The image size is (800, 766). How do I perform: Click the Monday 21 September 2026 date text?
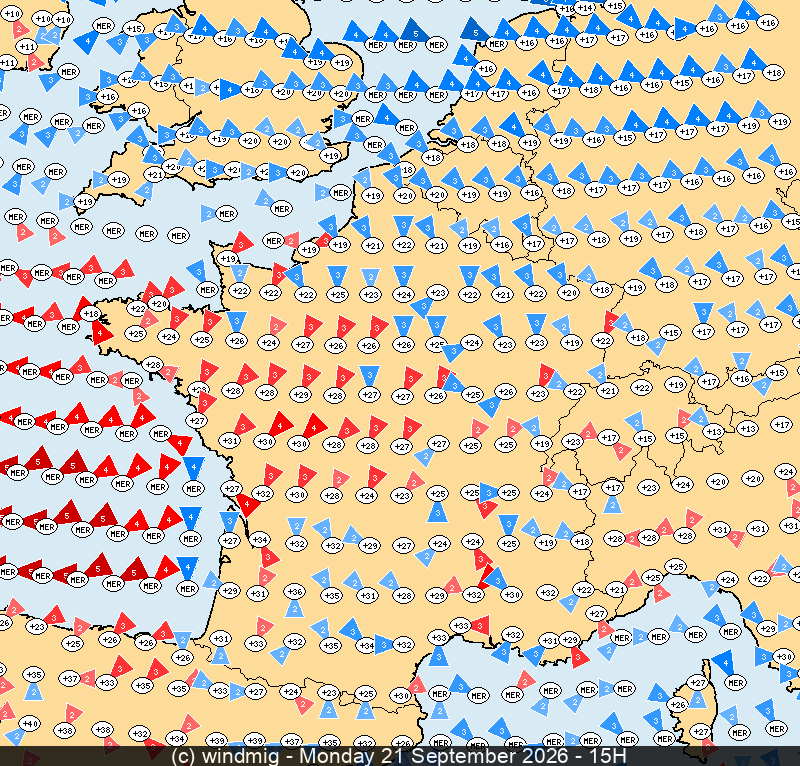pyautogui.click(x=433, y=756)
